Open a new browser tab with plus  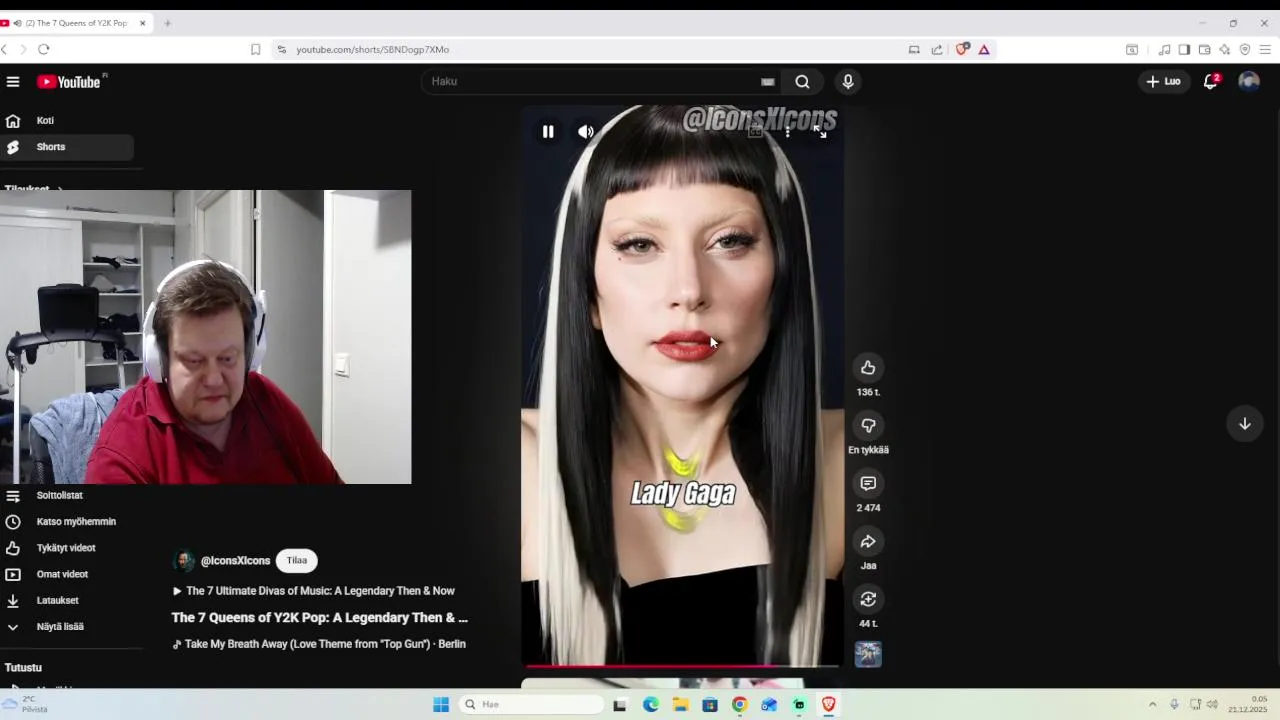pyautogui.click(x=167, y=23)
